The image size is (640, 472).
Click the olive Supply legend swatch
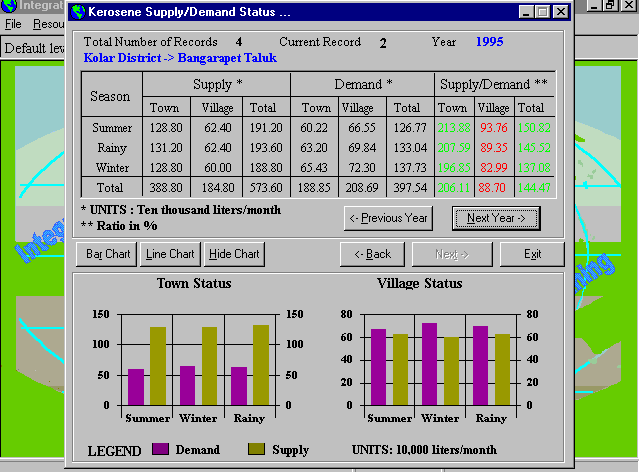[x=255, y=450]
